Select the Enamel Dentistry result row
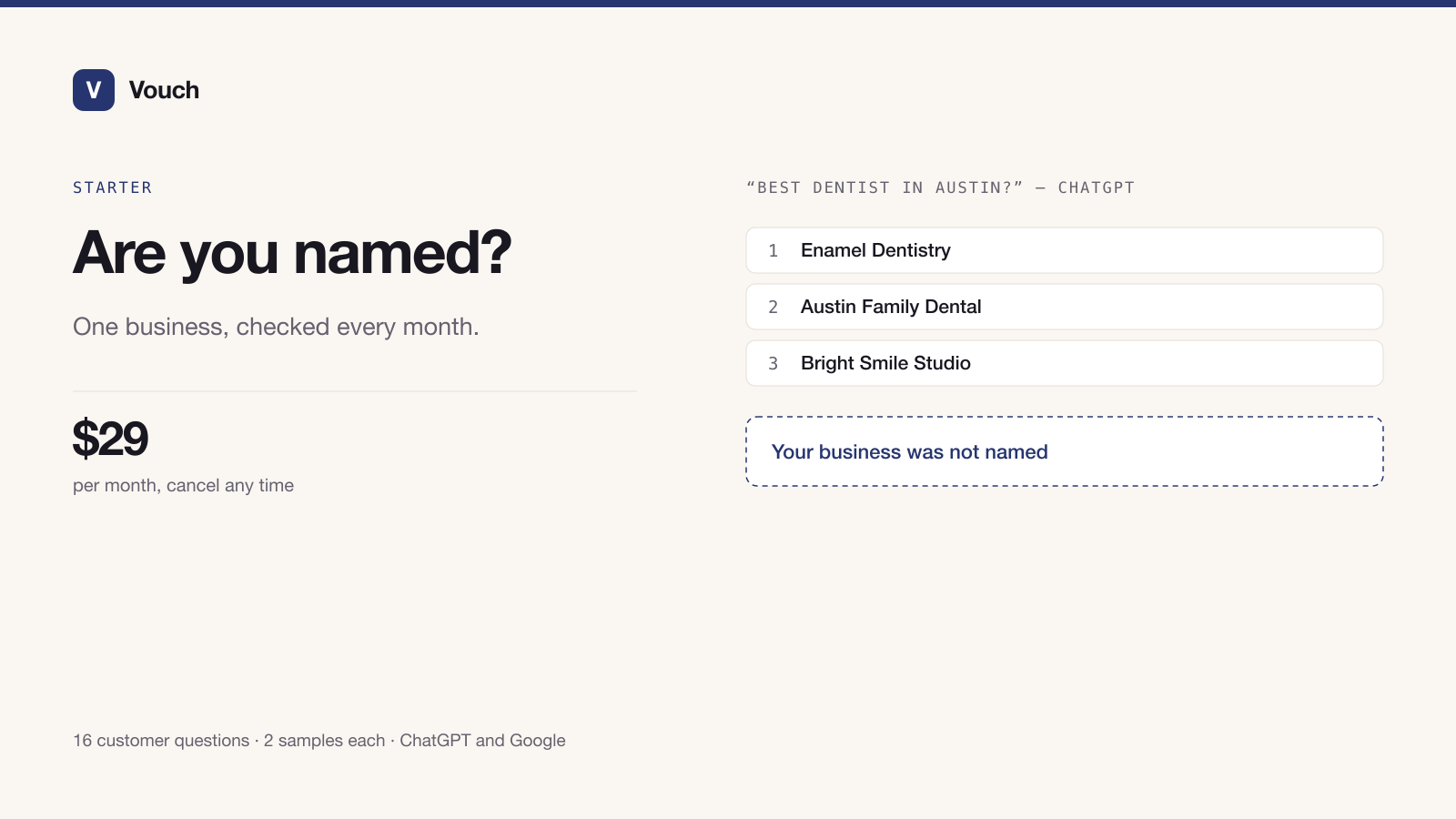The width and height of the screenshot is (1456, 819). 1065,250
